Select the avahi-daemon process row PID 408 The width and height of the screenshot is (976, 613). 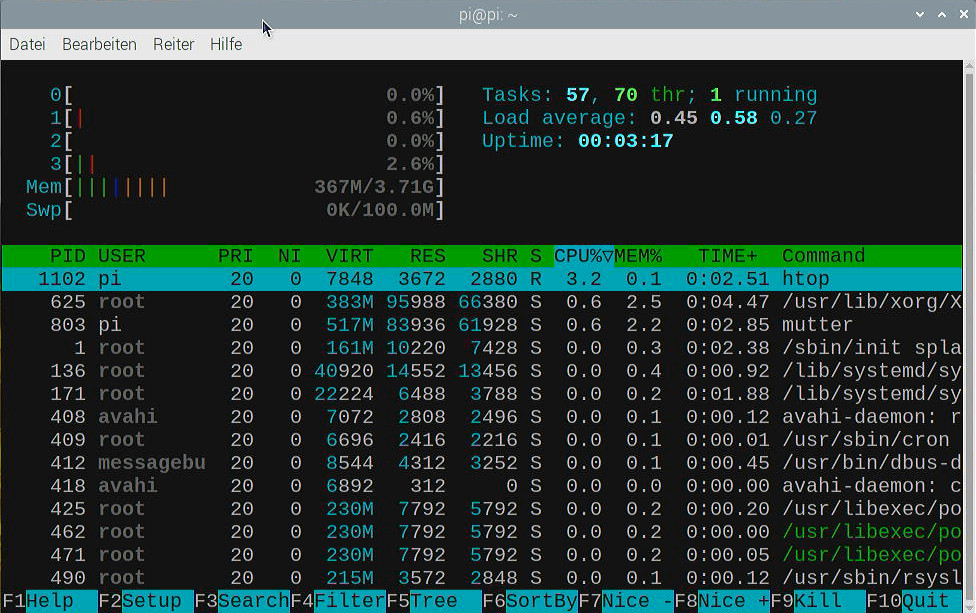click(x=482, y=417)
